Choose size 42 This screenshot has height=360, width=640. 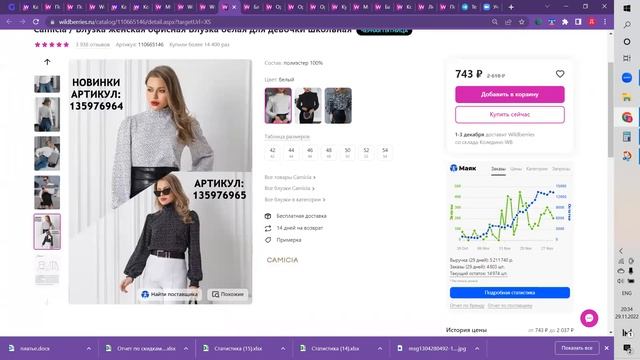[272, 152]
